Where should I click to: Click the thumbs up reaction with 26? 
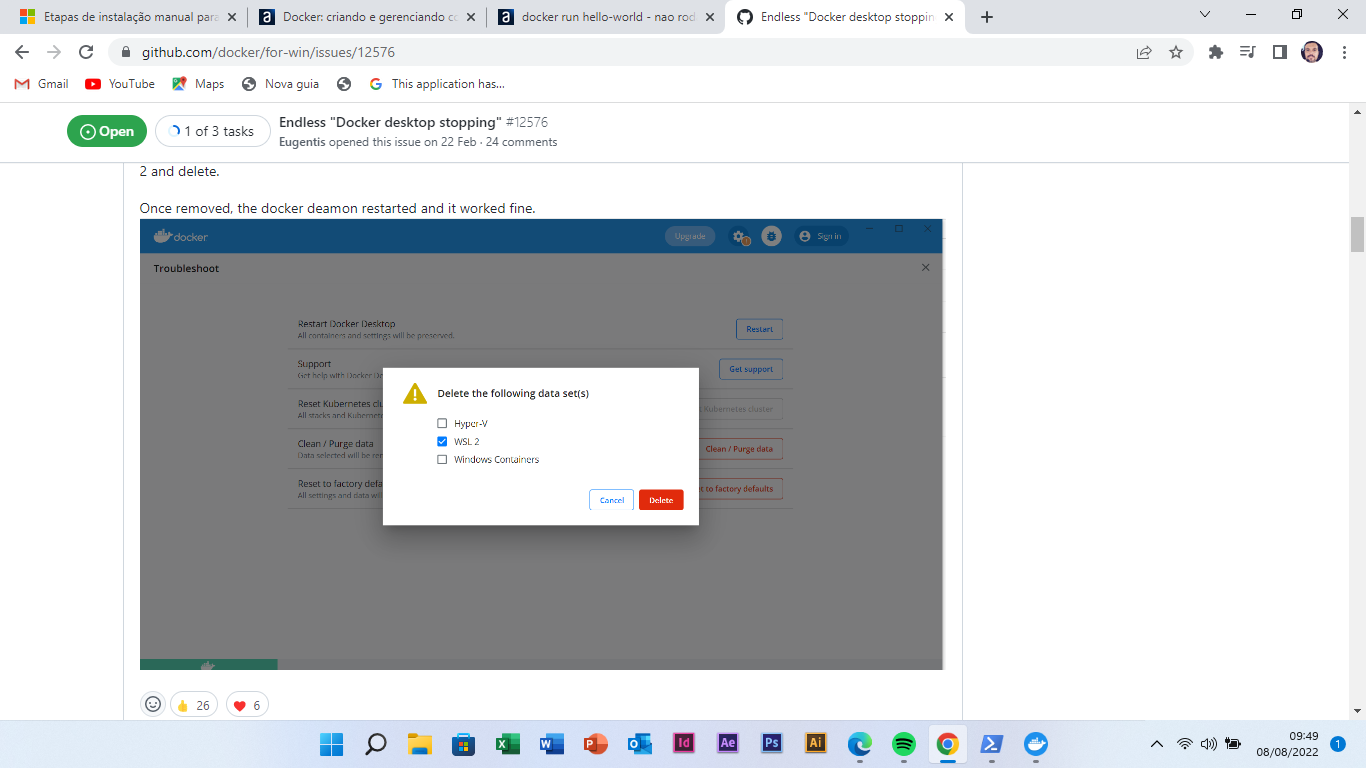click(194, 705)
